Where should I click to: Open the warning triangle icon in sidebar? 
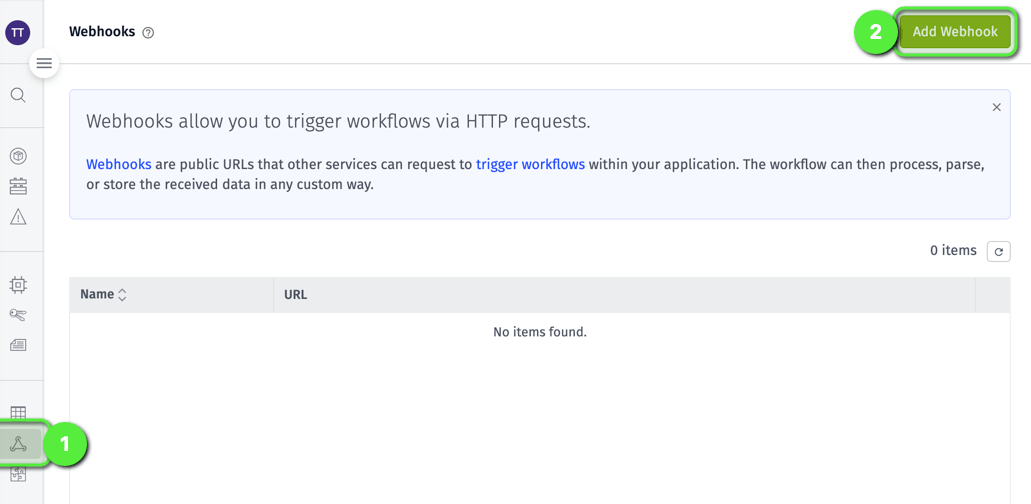[18, 217]
